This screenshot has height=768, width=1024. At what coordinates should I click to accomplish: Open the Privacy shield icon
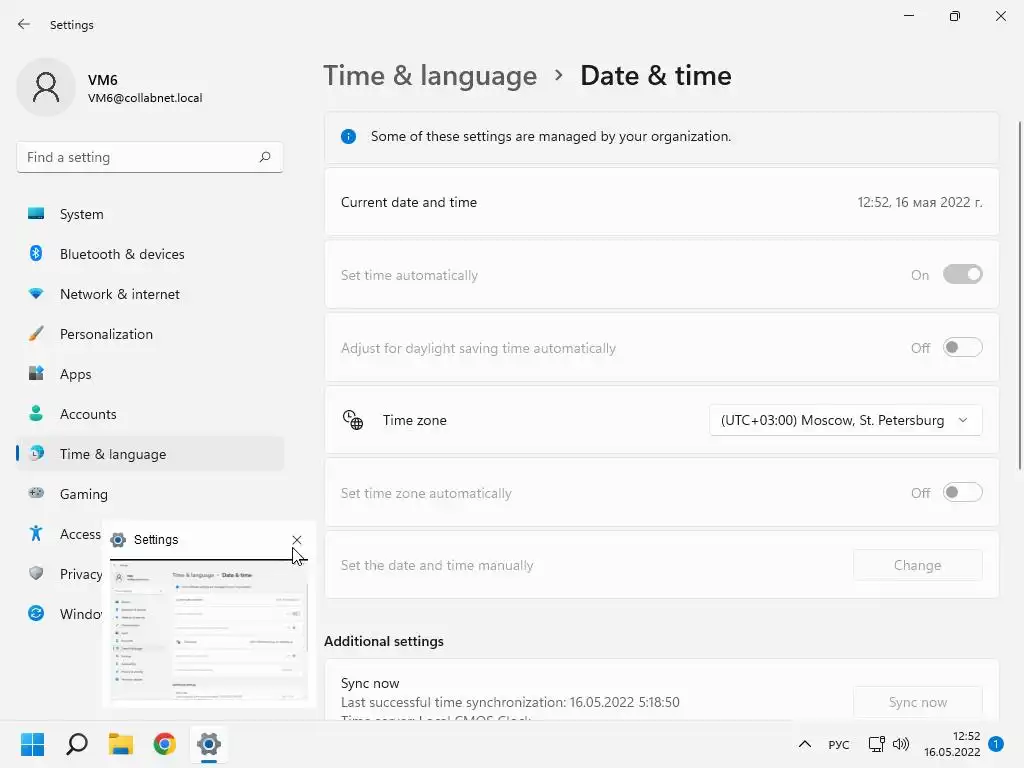click(36, 573)
